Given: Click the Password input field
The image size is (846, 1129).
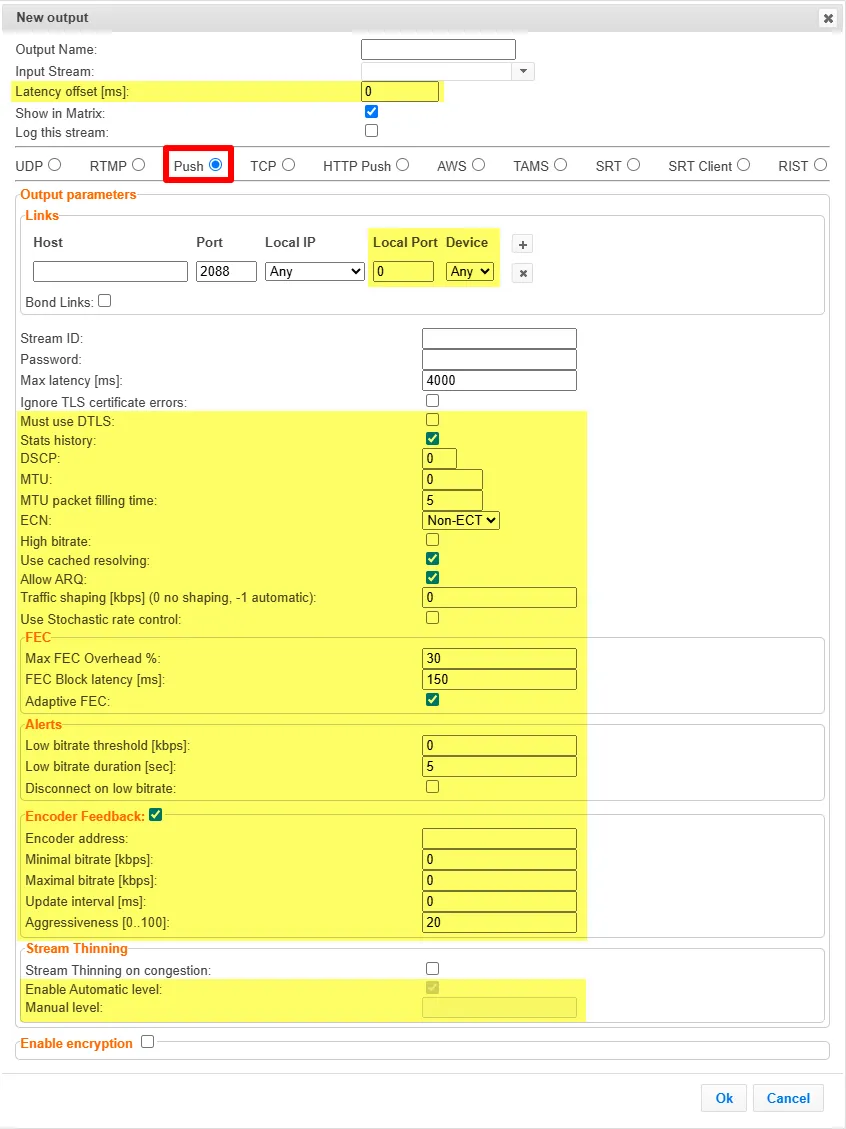Looking at the screenshot, I should tap(500, 359).
